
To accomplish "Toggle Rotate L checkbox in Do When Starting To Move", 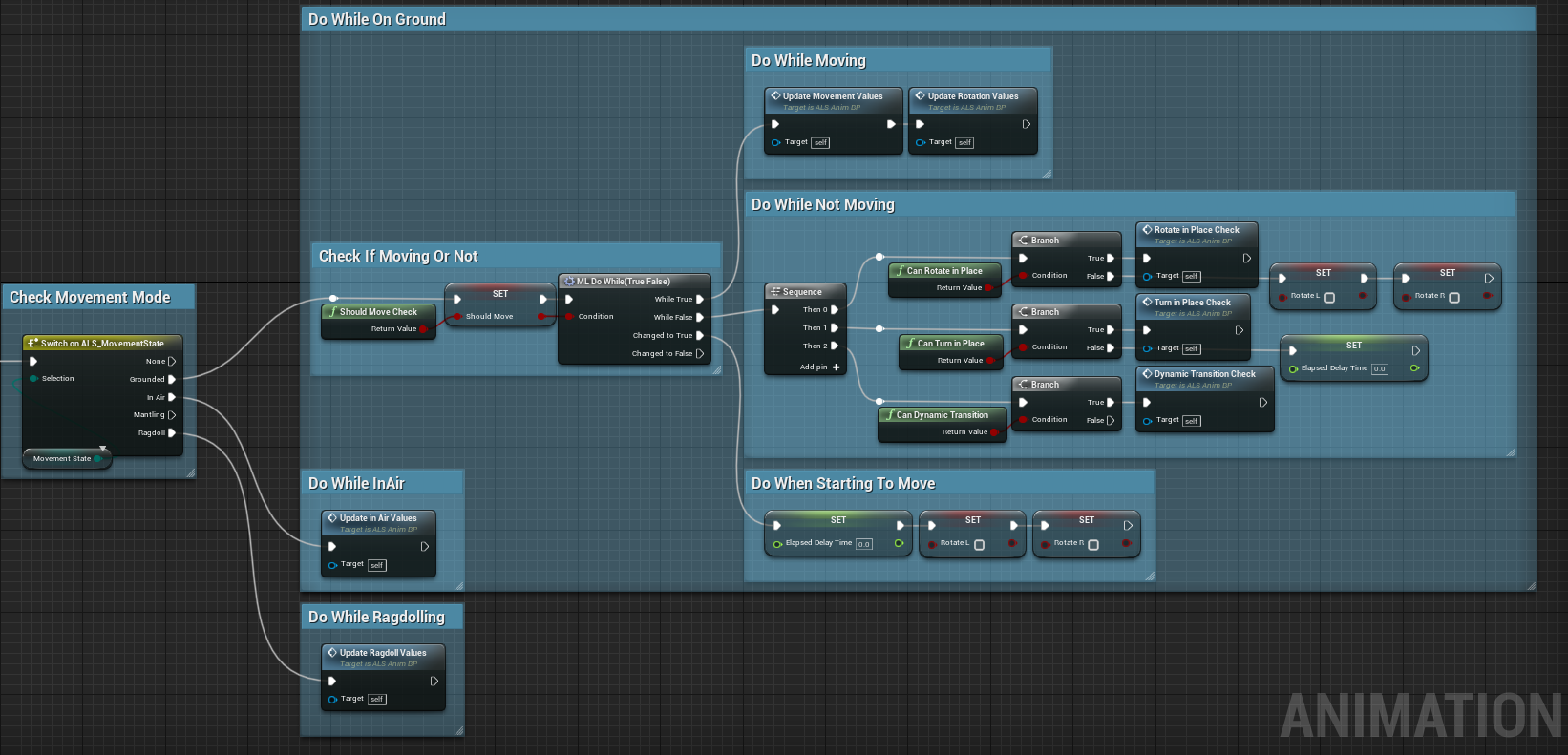I will [x=979, y=544].
